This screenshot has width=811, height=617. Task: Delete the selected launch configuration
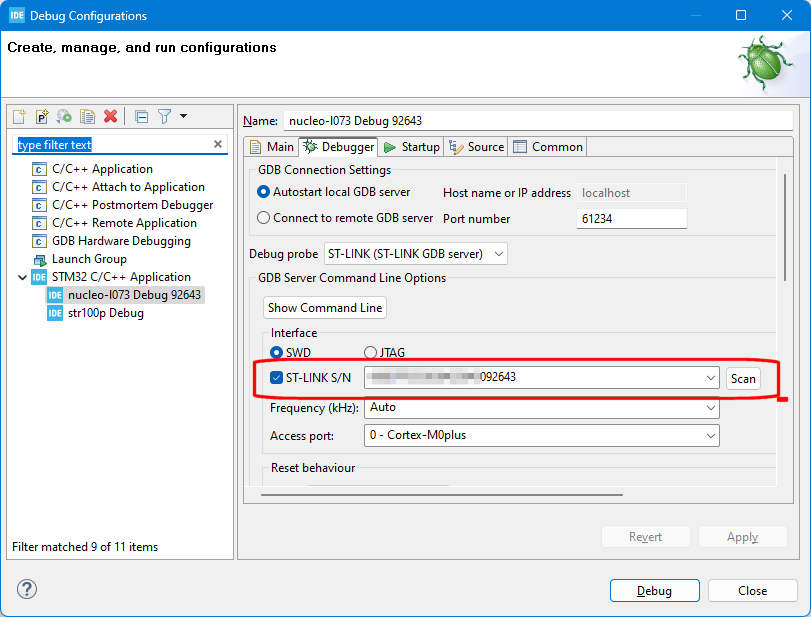click(110, 116)
